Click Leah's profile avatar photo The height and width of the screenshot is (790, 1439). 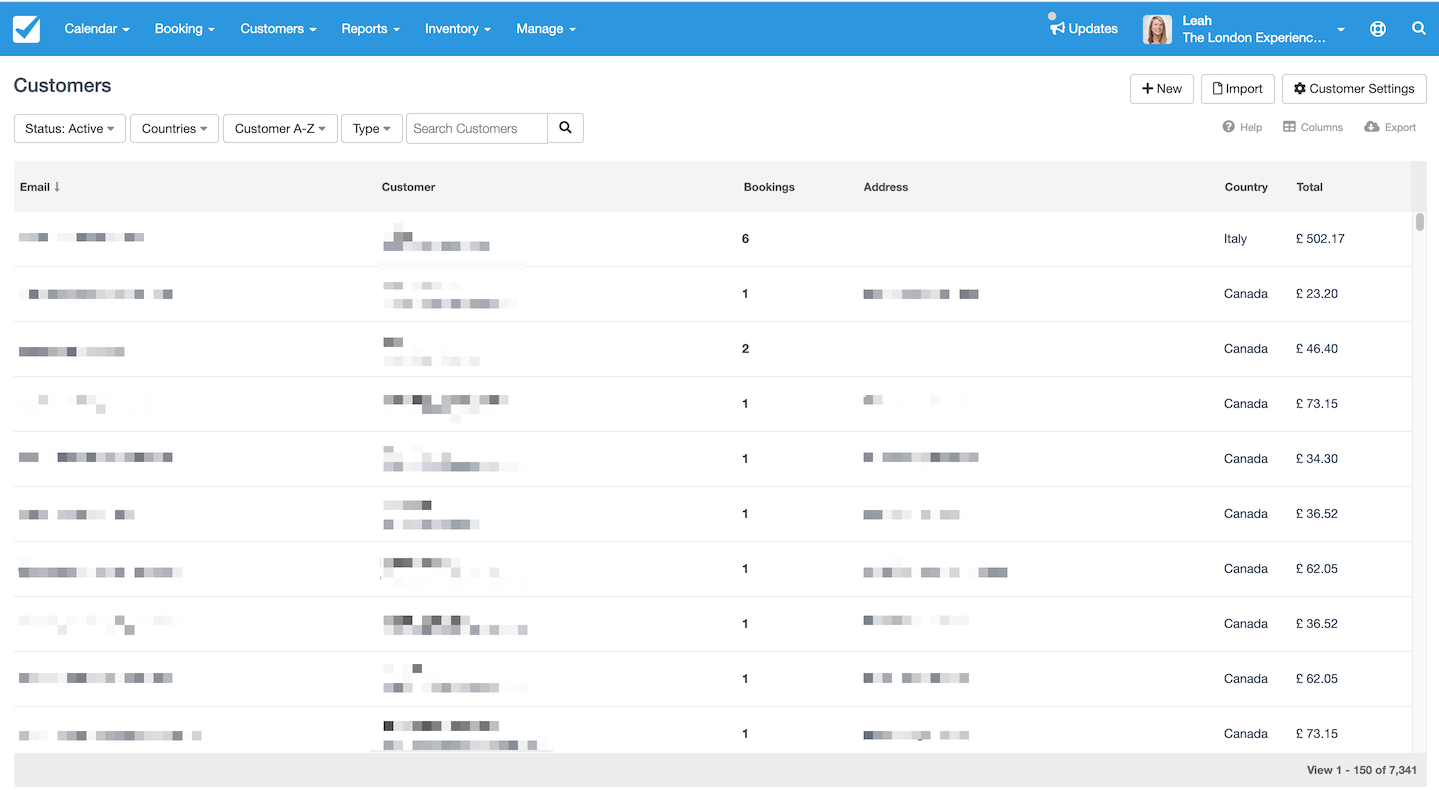pyautogui.click(x=1157, y=29)
